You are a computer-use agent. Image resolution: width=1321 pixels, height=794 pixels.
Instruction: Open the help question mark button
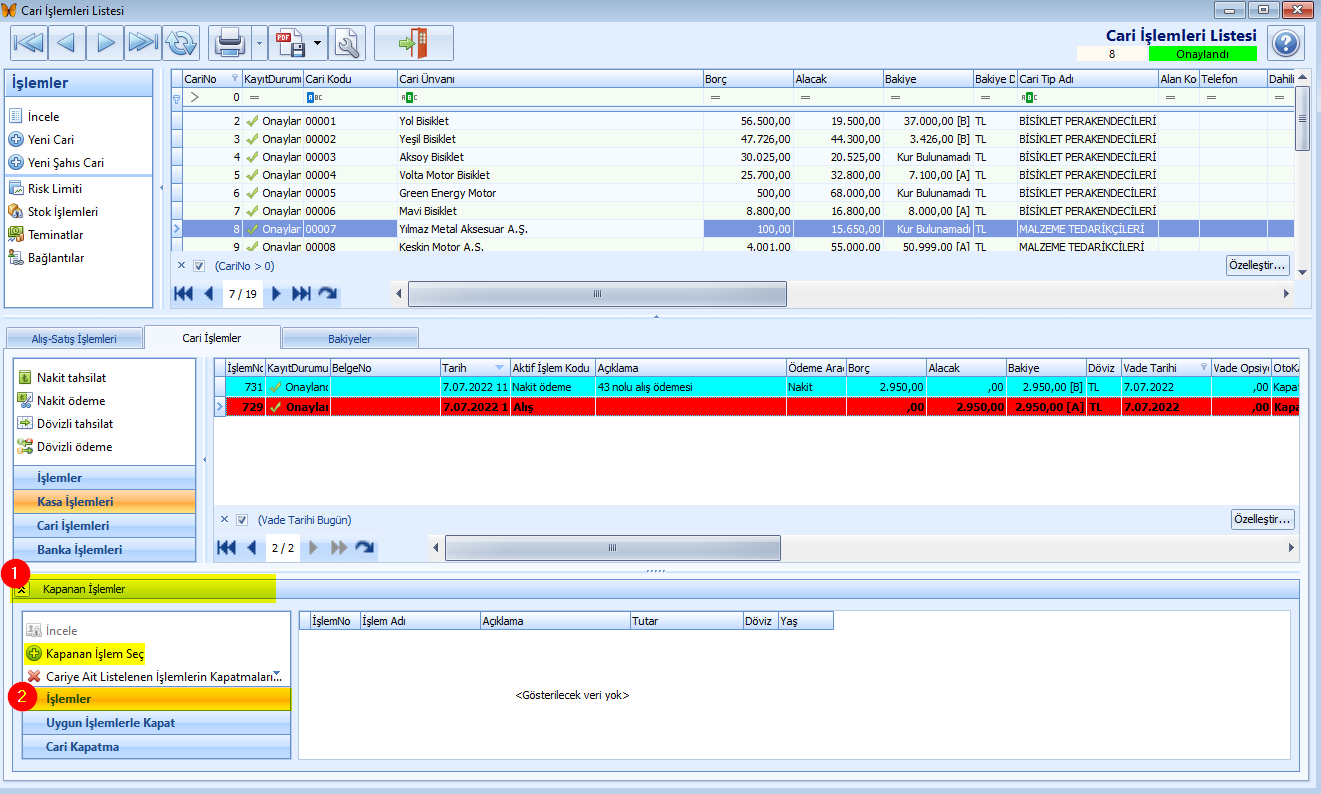pyautogui.click(x=1286, y=43)
